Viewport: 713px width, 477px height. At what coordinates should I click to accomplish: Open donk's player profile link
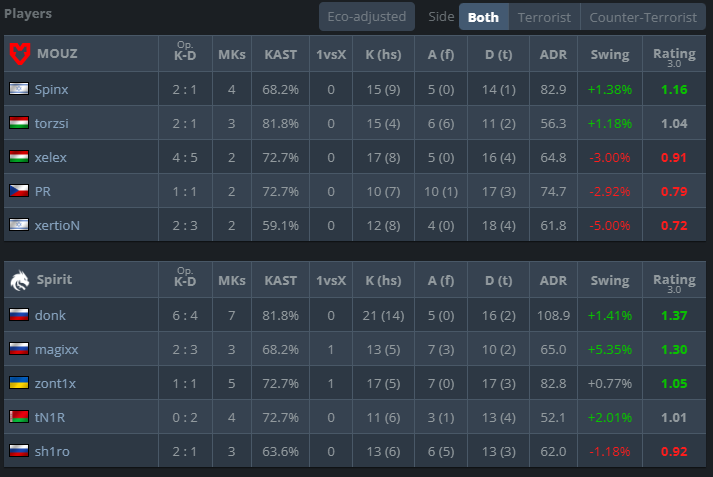[x=50, y=315]
